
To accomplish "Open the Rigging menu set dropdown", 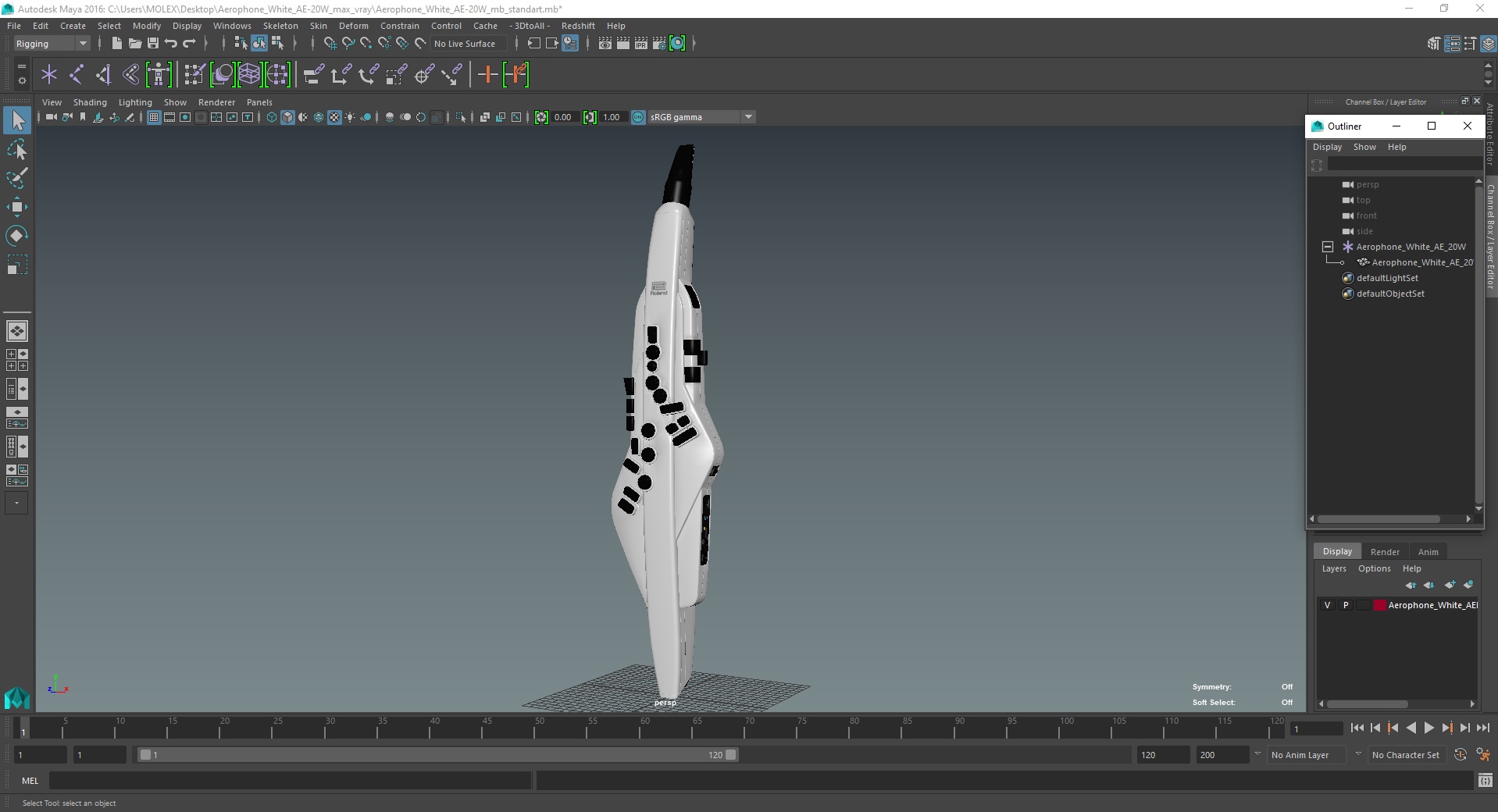I will (52, 44).
